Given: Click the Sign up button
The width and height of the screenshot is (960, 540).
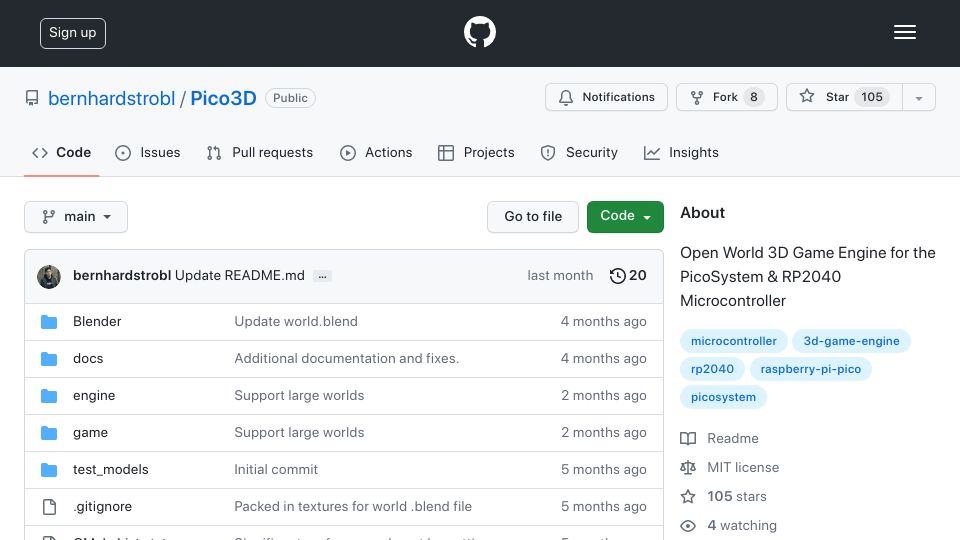Looking at the screenshot, I should [x=73, y=33].
